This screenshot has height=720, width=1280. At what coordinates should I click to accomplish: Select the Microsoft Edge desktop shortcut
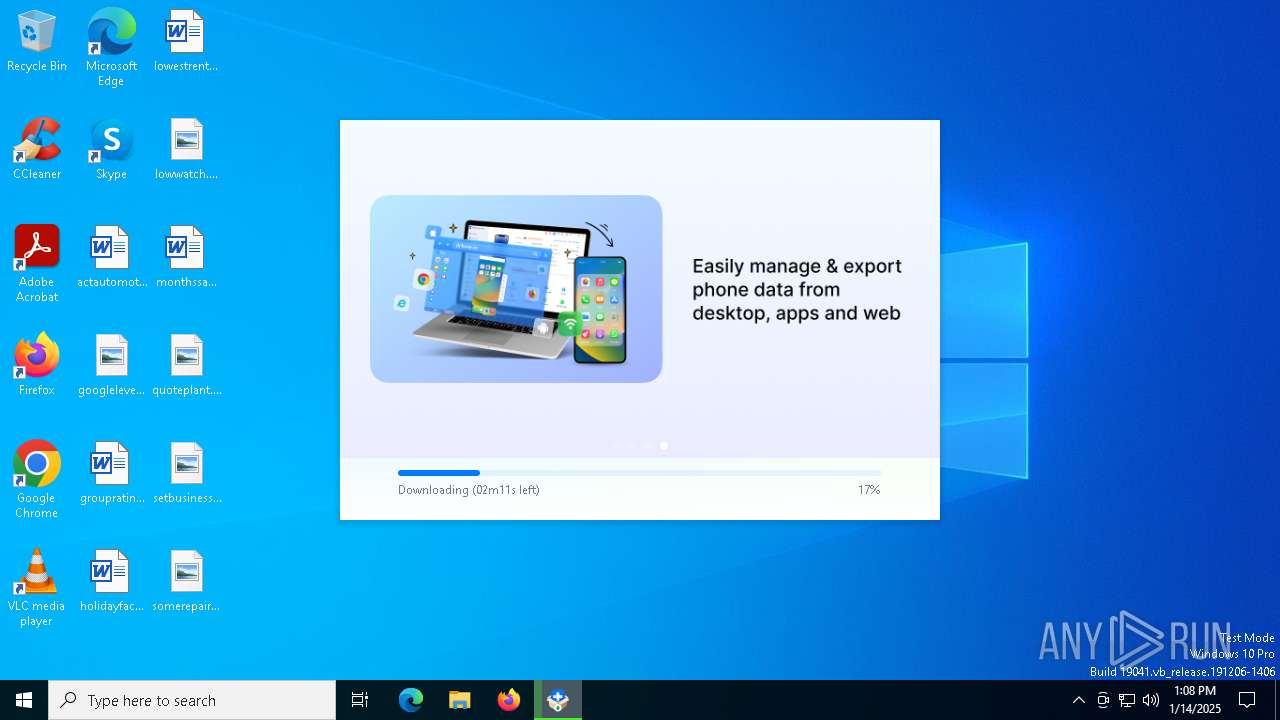coord(111,47)
